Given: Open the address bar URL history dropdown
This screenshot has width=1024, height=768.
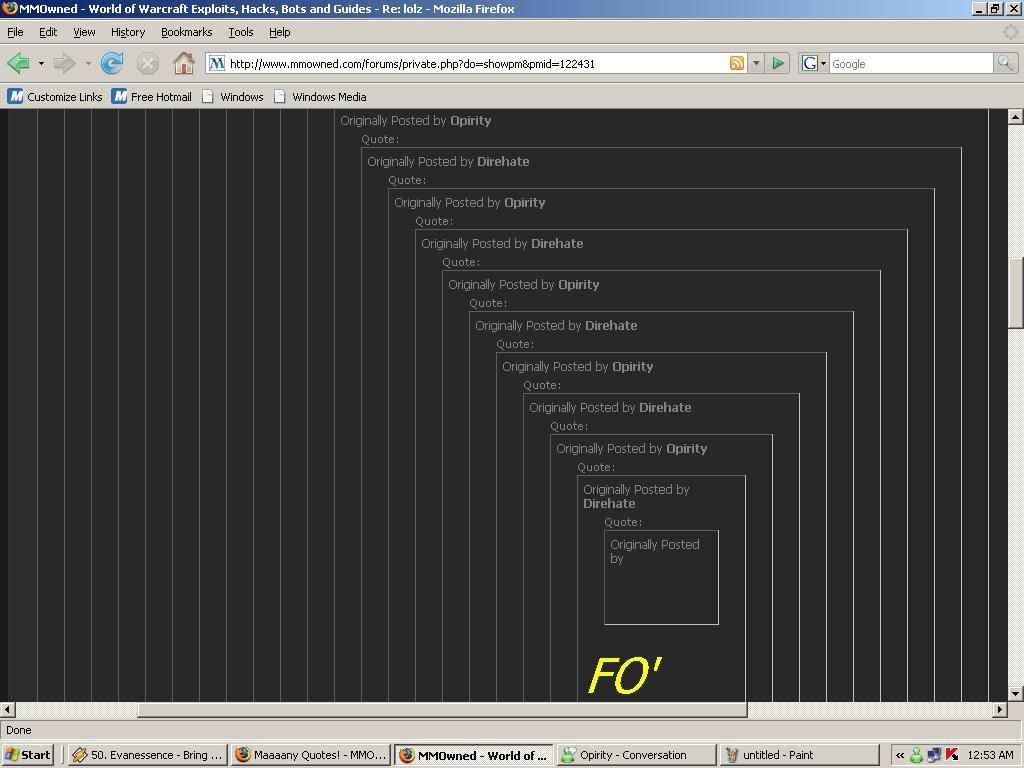Looking at the screenshot, I should pyautogui.click(x=756, y=63).
